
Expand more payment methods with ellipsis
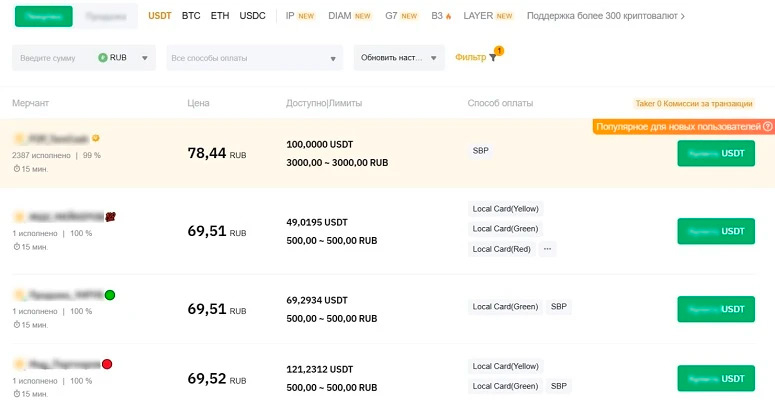pos(547,249)
